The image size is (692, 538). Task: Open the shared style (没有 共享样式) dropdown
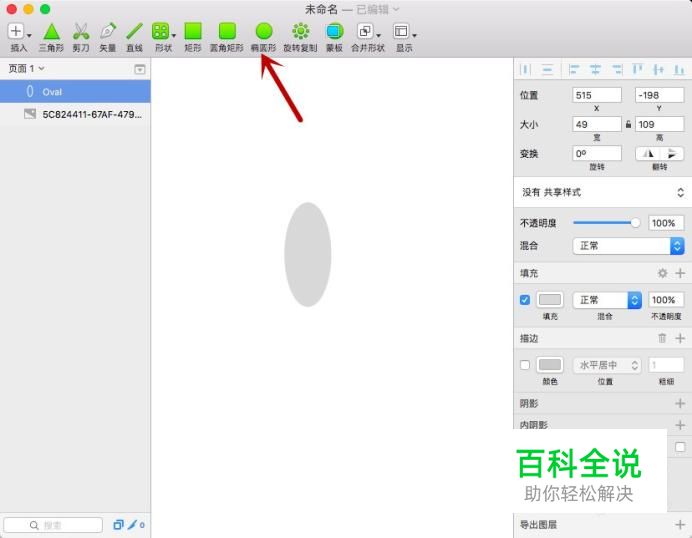point(602,192)
